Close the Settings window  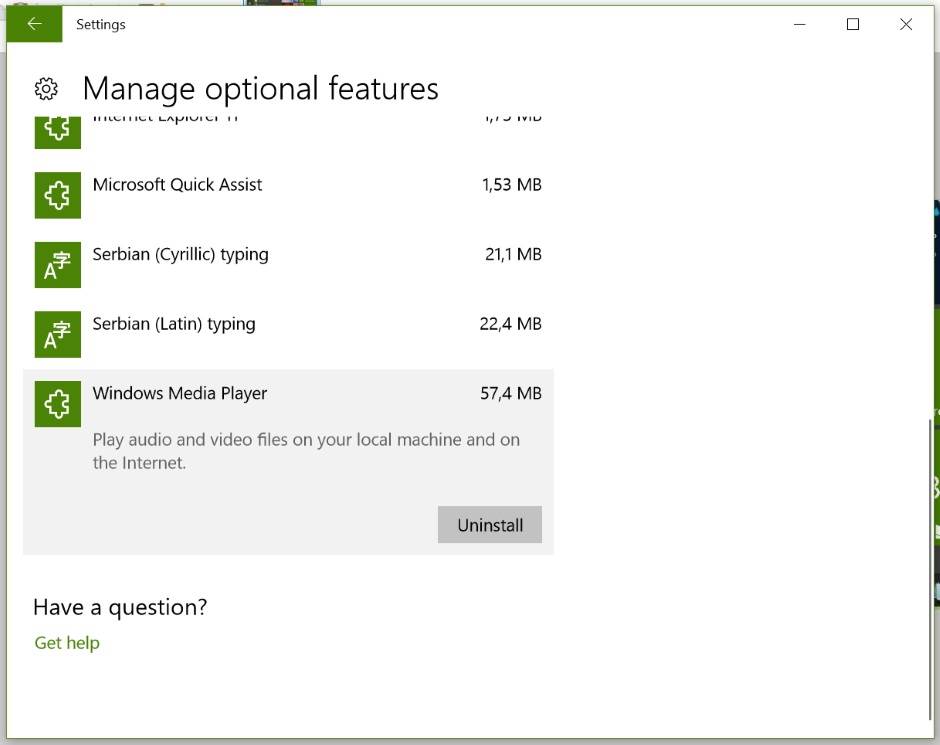[906, 24]
